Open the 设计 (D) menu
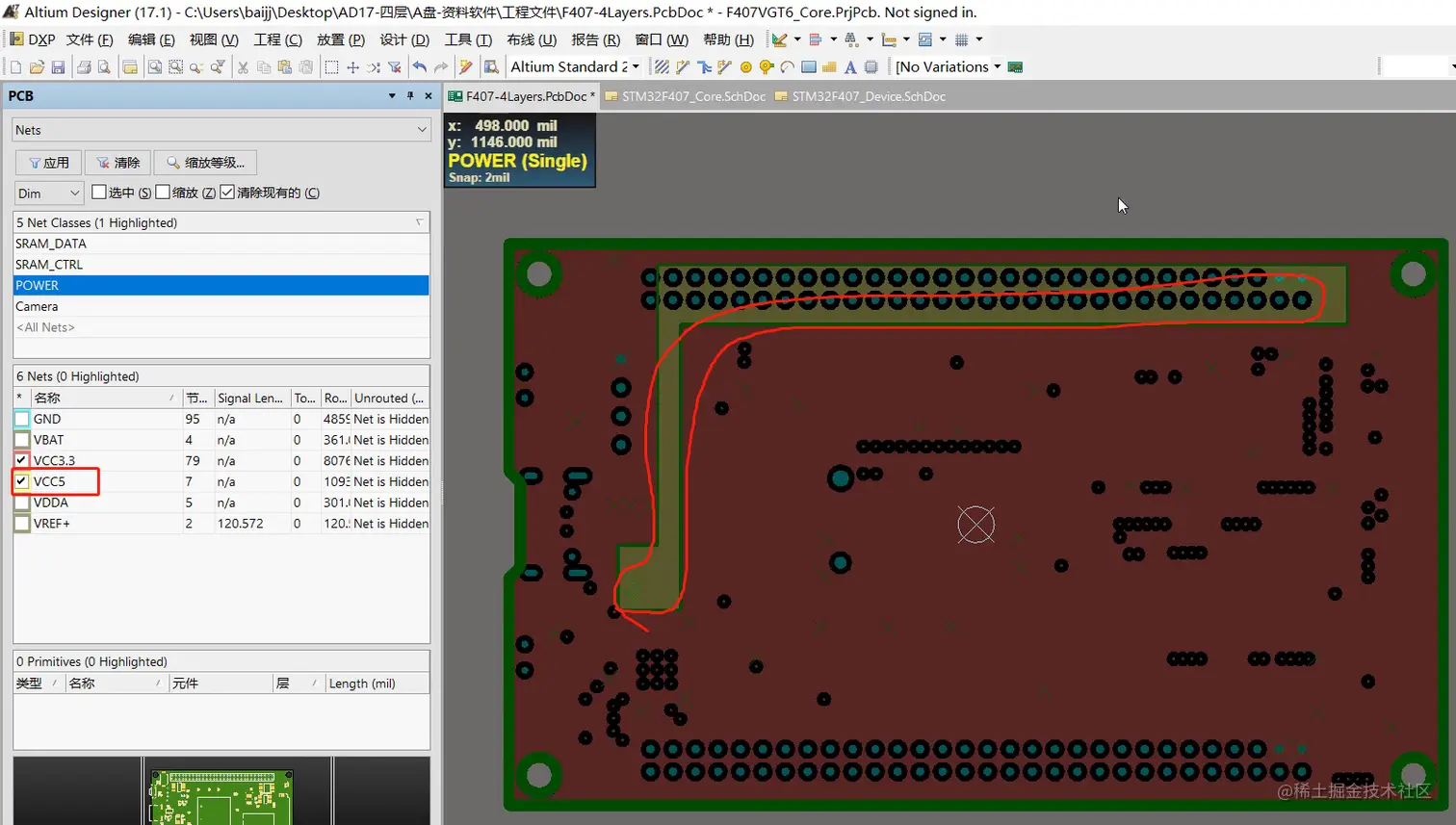The width and height of the screenshot is (1456, 825). tap(403, 39)
